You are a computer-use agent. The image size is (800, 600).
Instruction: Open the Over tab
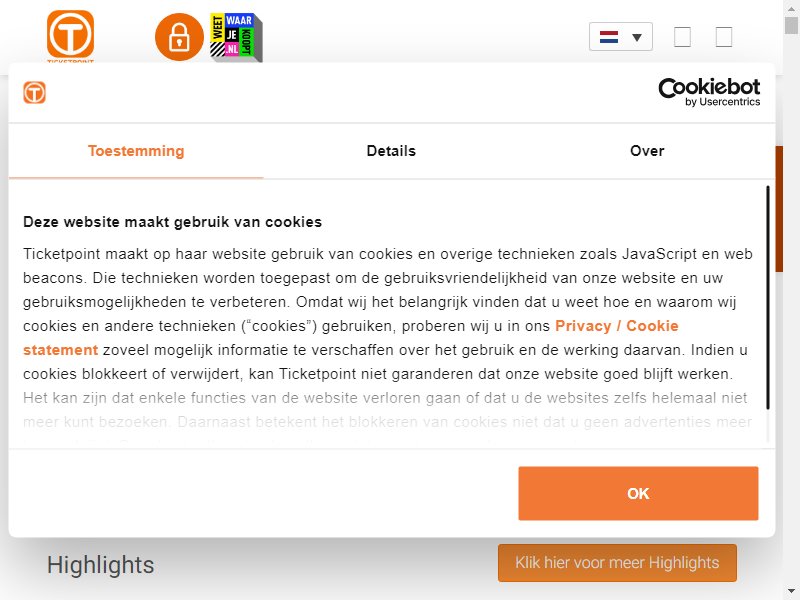pyautogui.click(x=646, y=151)
